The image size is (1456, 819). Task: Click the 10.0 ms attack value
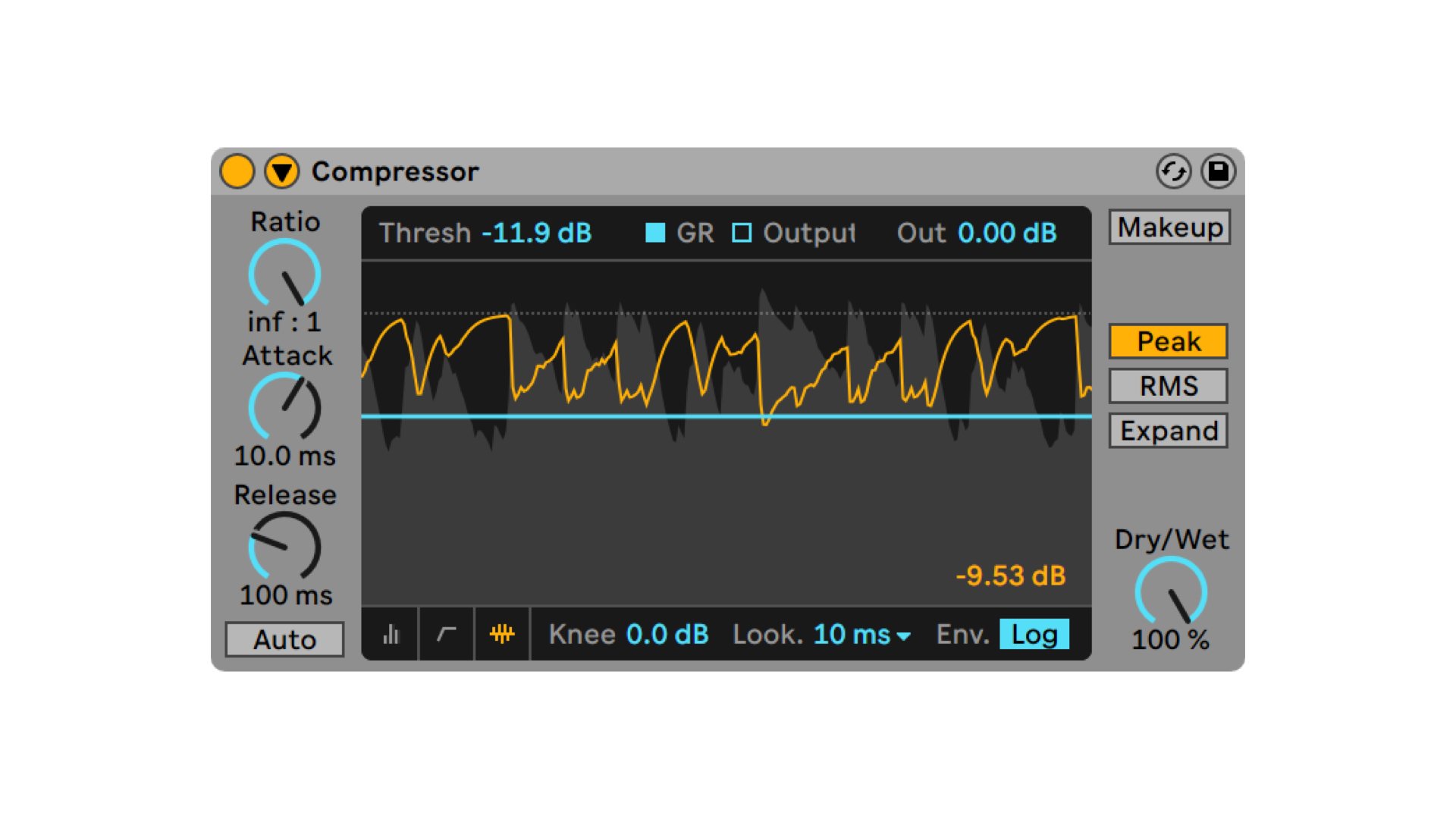(x=285, y=456)
